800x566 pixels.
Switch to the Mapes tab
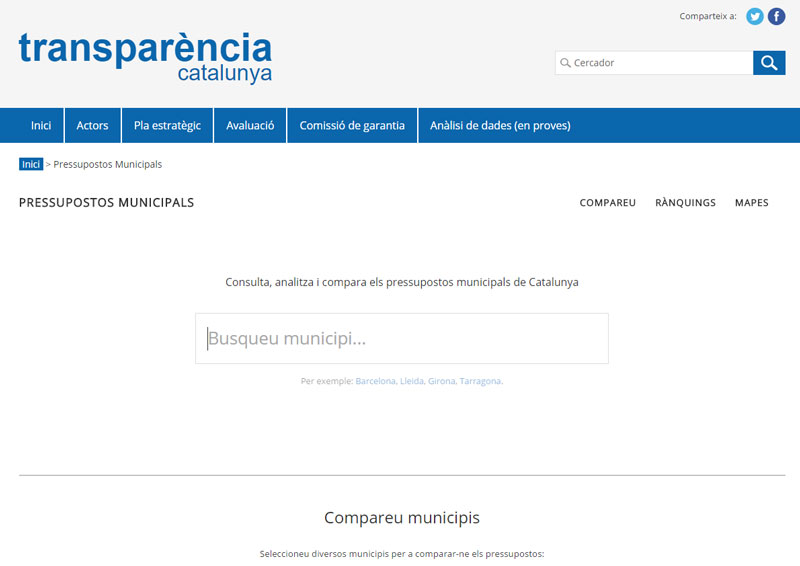(751, 203)
